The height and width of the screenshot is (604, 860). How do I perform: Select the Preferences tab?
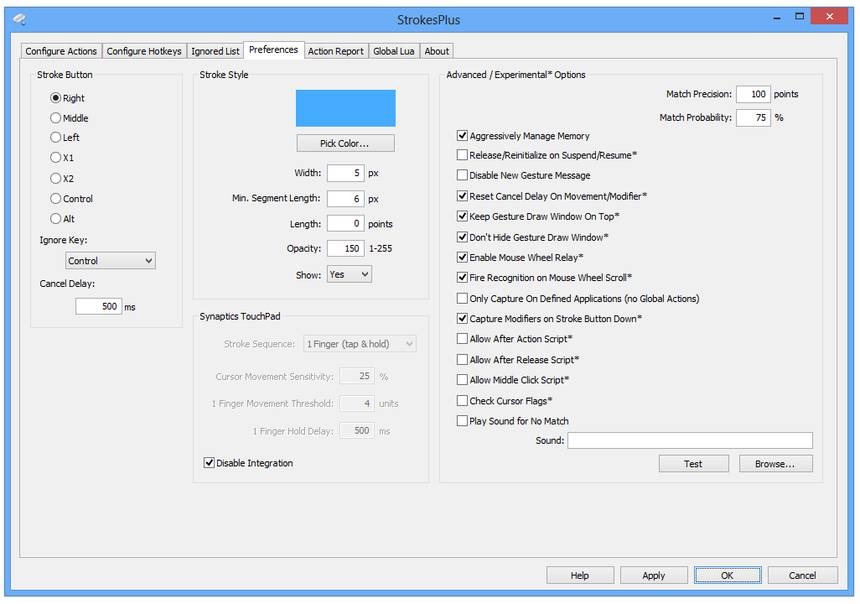[273, 49]
